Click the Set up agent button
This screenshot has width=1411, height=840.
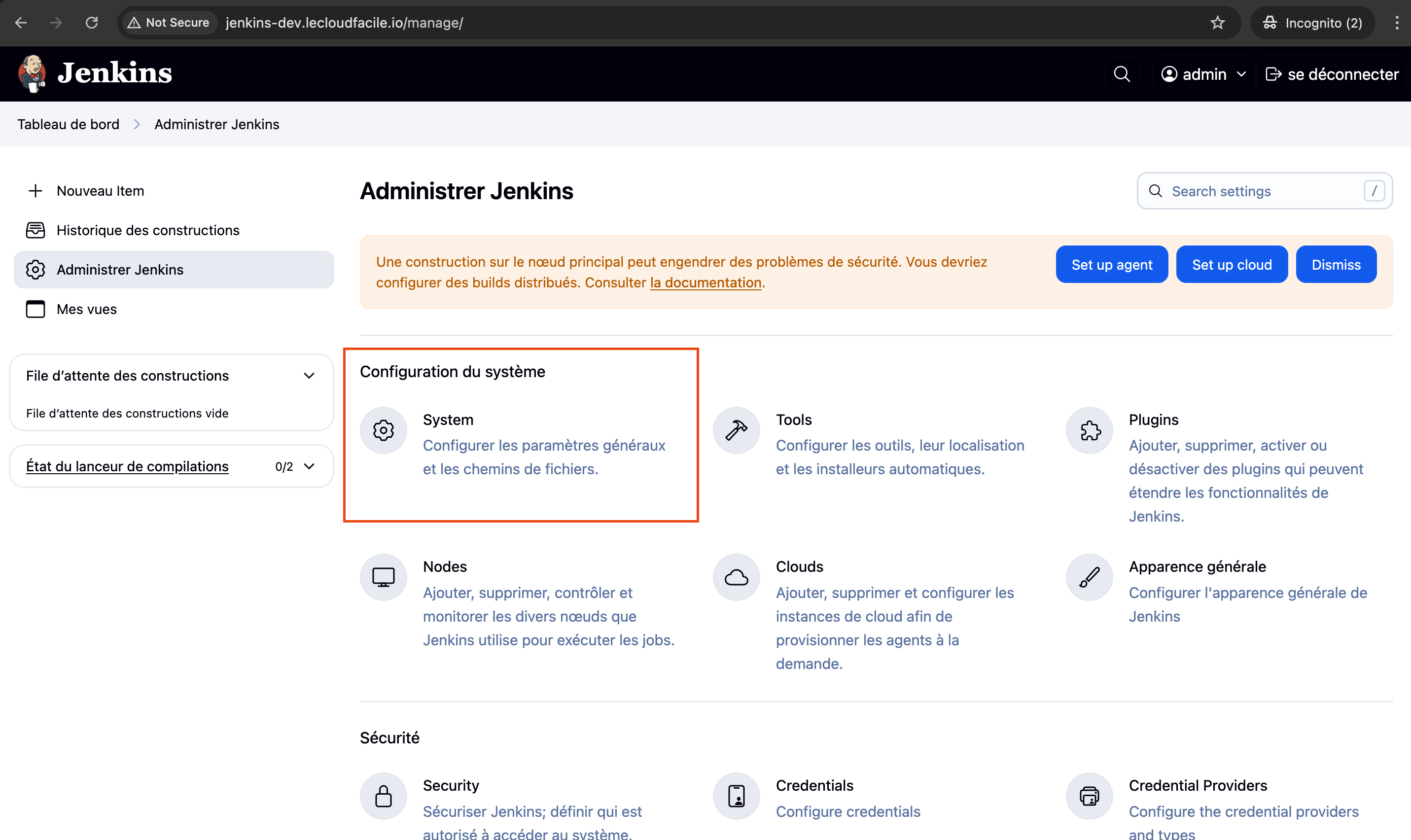pyautogui.click(x=1111, y=264)
